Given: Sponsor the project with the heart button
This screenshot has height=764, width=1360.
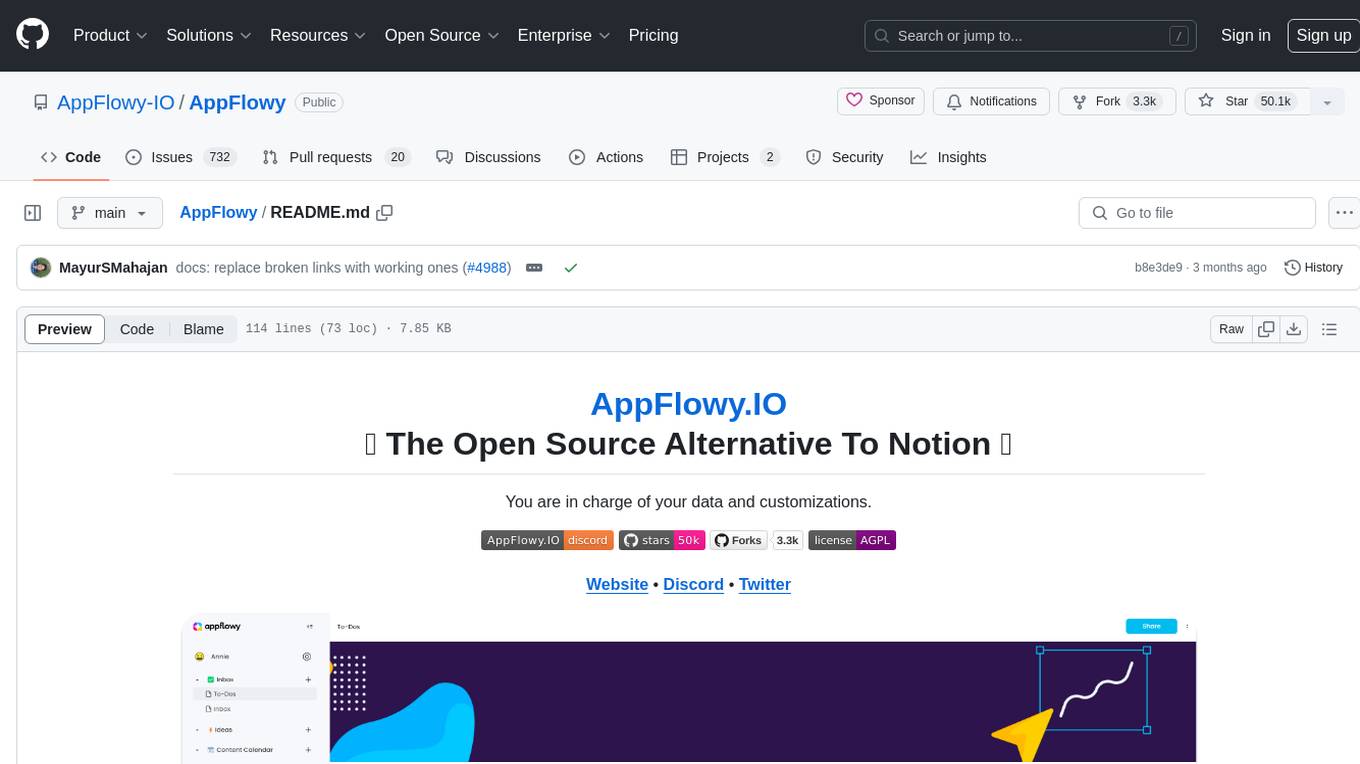Looking at the screenshot, I should coord(880,101).
